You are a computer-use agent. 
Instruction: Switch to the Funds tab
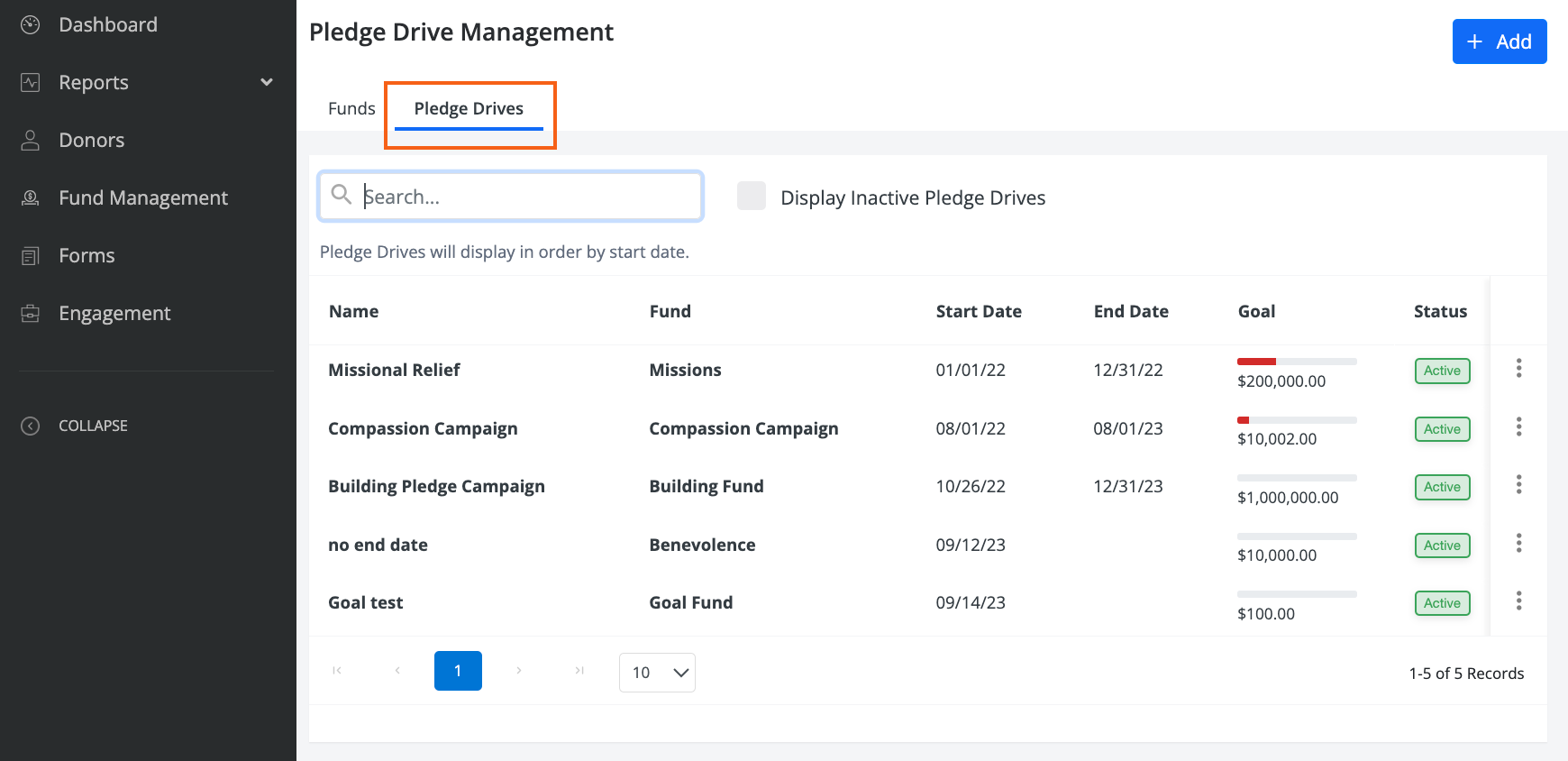[x=351, y=108]
